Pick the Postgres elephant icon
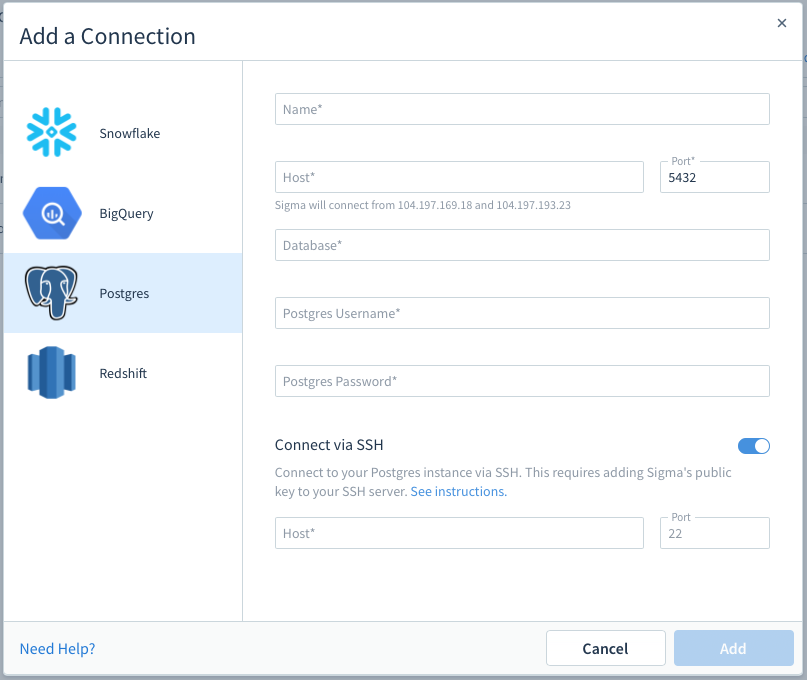The image size is (807, 680). 51,293
